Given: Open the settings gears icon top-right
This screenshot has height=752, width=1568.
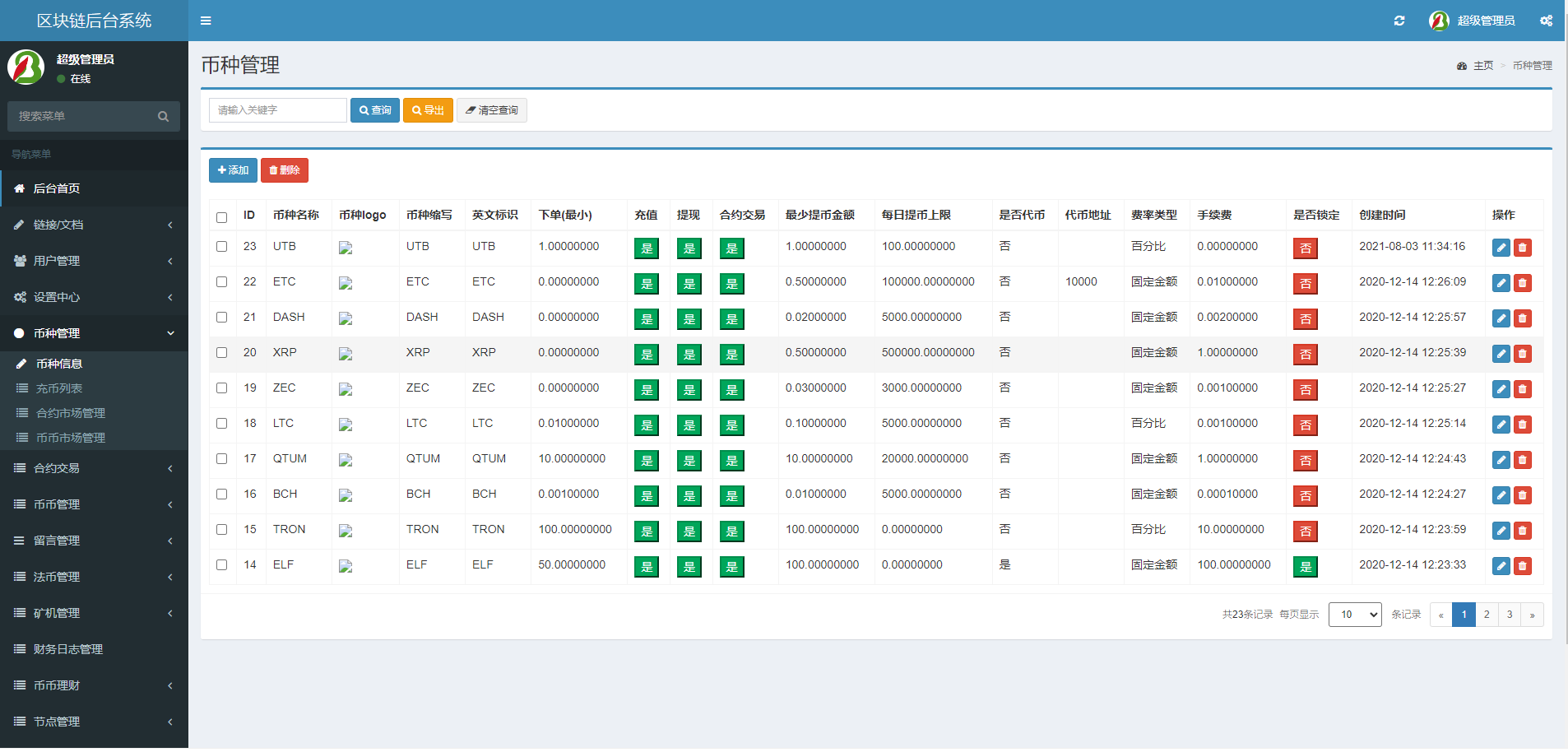Looking at the screenshot, I should (1546, 21).
